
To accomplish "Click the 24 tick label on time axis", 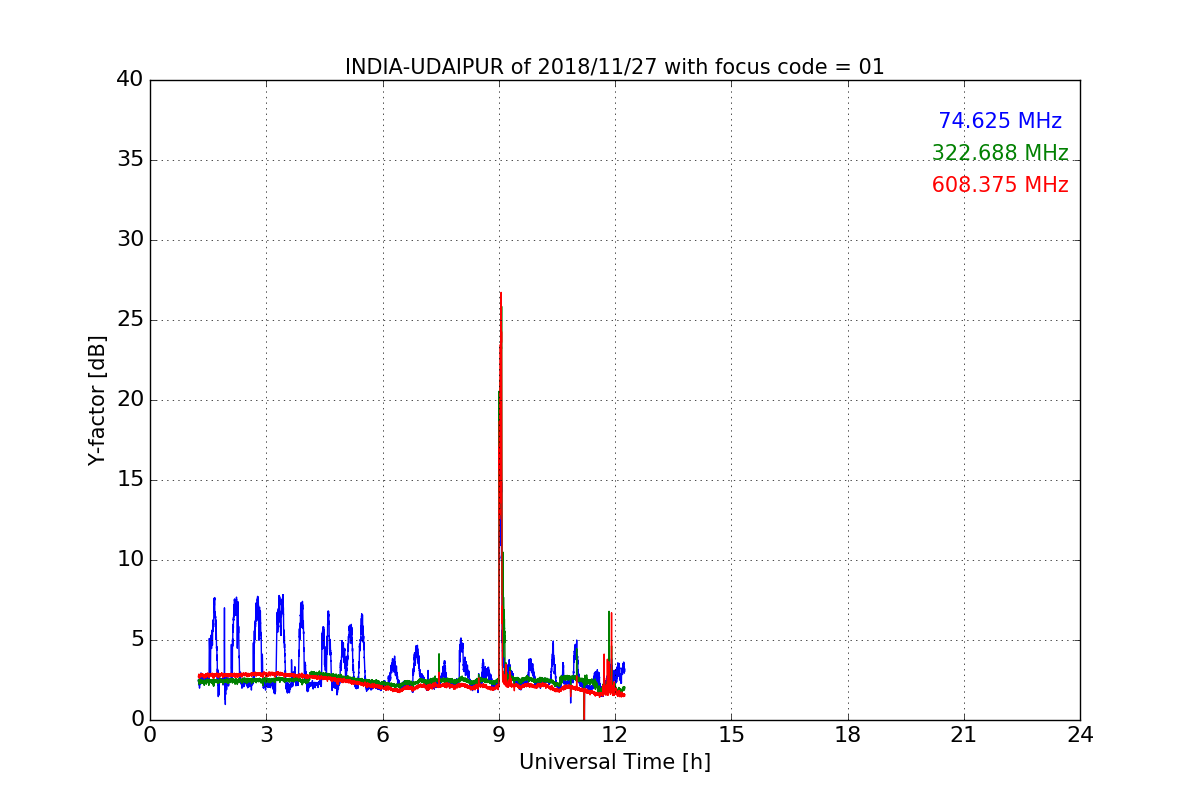I will click(x=1080, y=735).
